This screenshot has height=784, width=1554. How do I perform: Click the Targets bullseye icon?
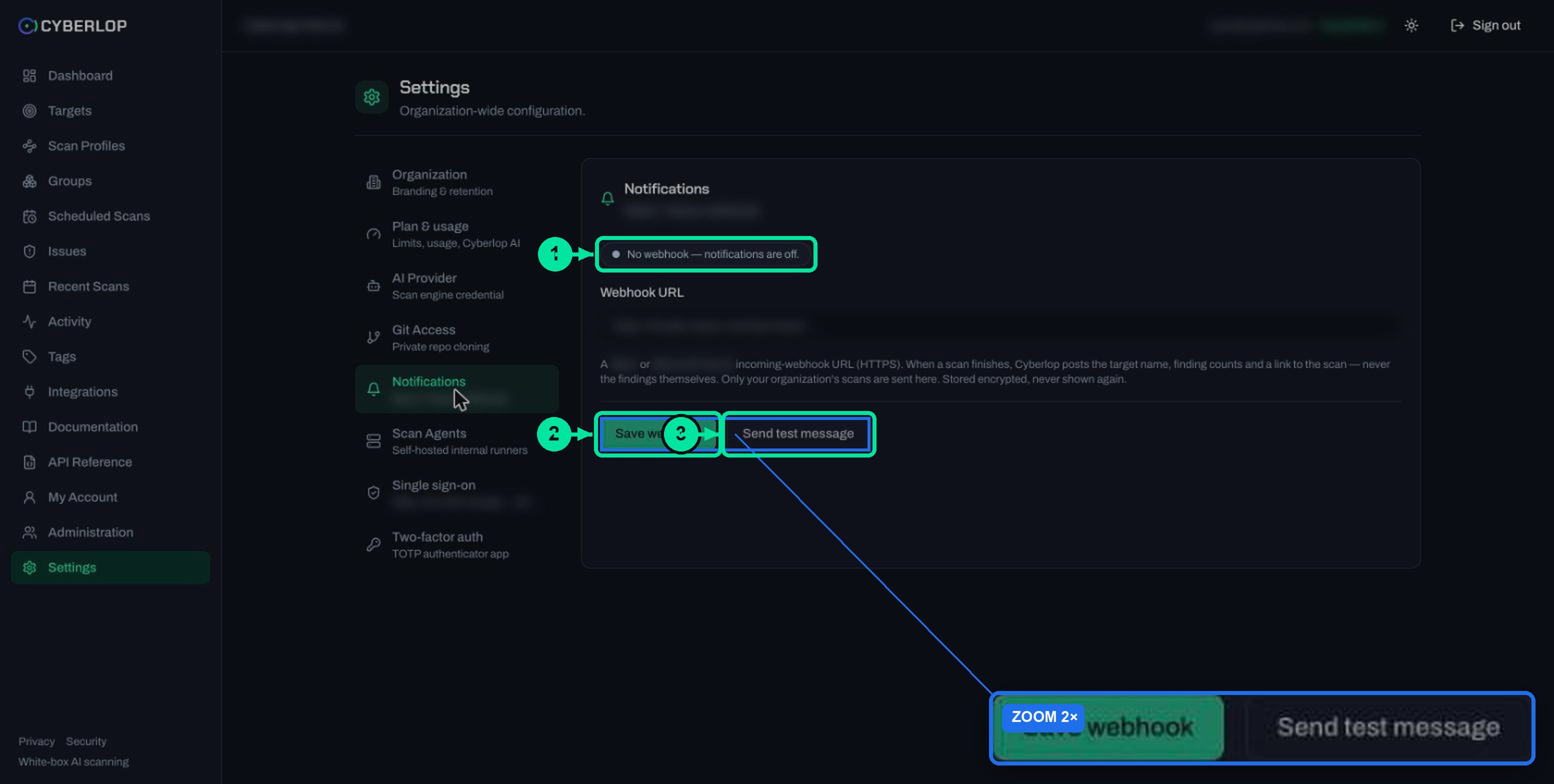29,111
